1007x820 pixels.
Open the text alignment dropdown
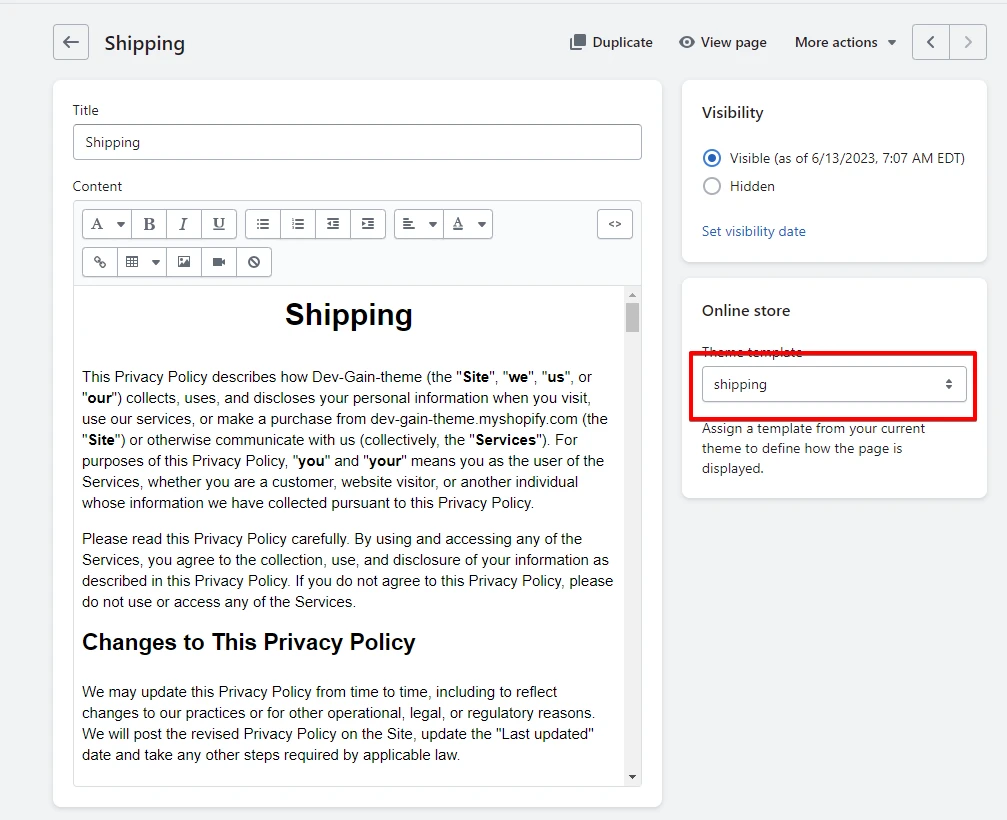[x=419, y=224]
